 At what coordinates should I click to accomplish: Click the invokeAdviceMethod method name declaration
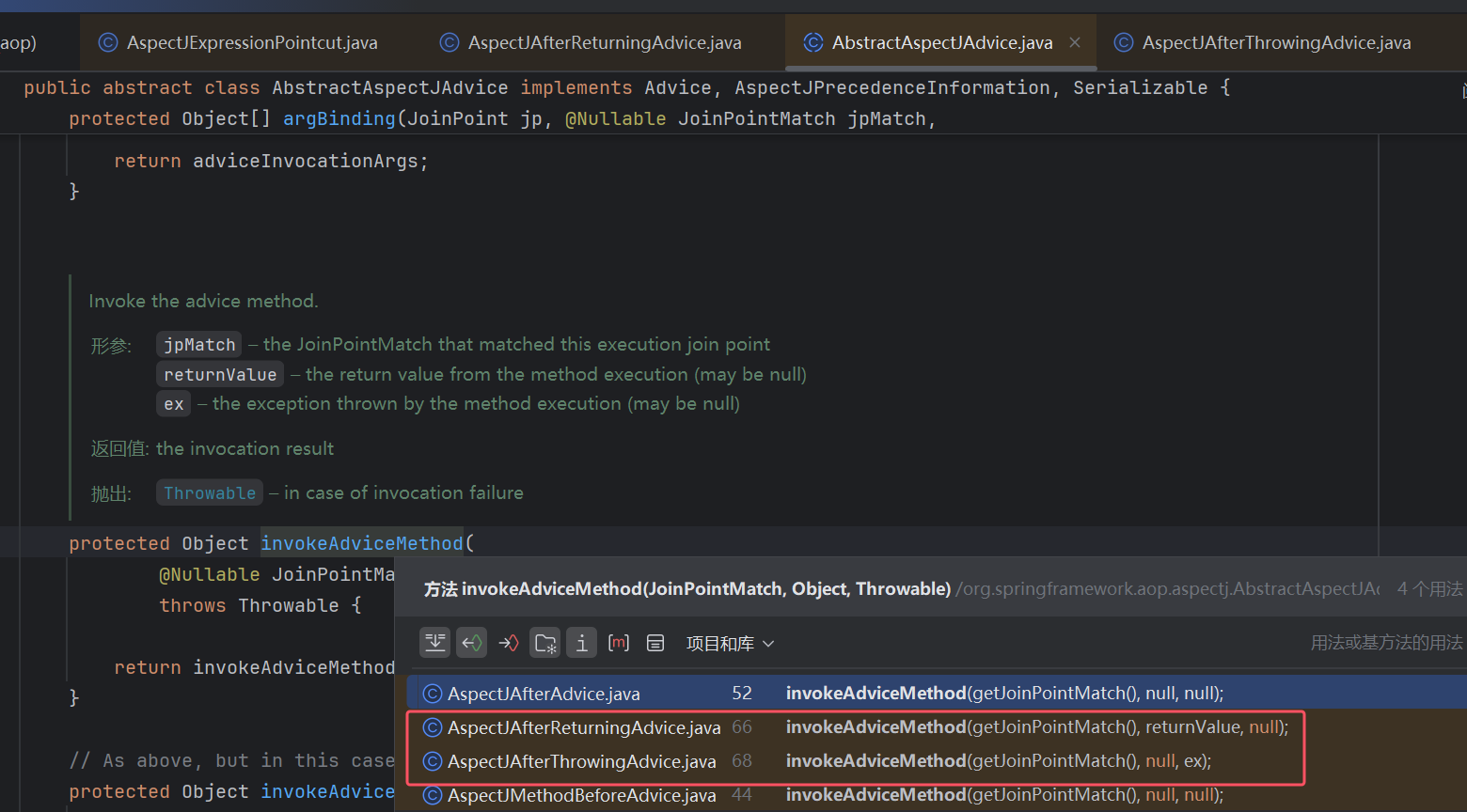pos(362,543)
